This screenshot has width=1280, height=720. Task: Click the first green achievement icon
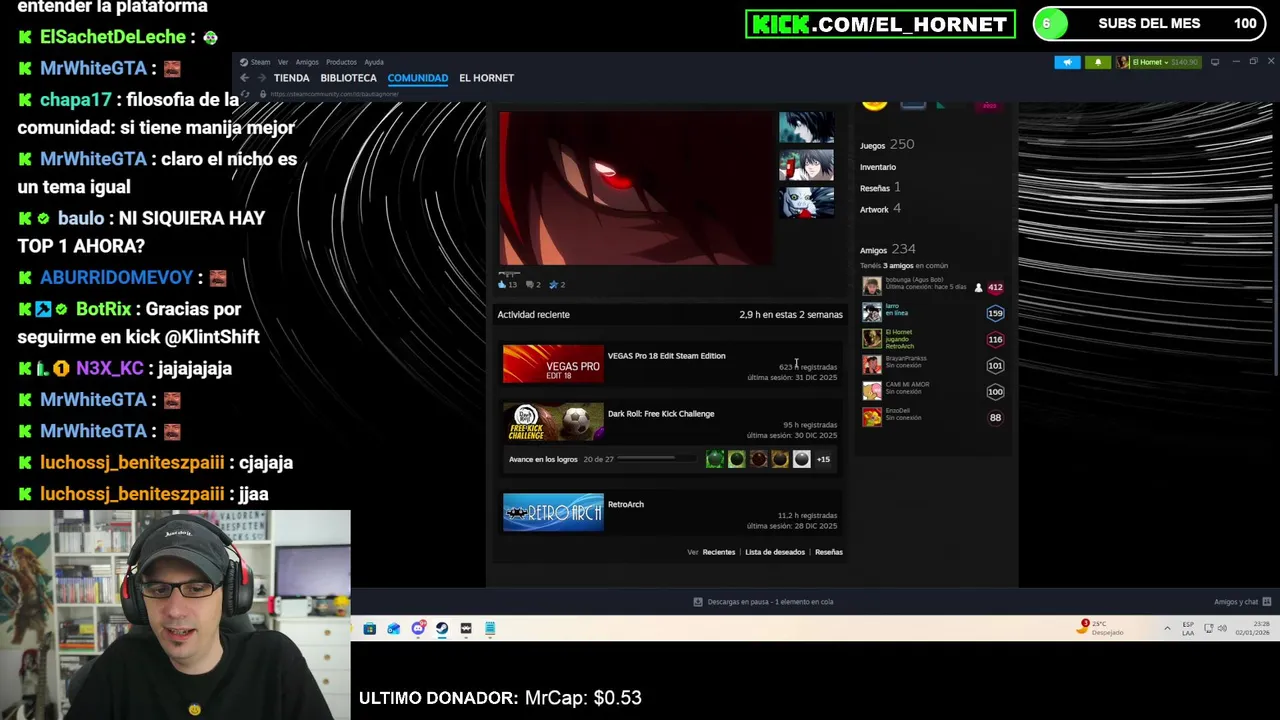(x=715, y=459)
